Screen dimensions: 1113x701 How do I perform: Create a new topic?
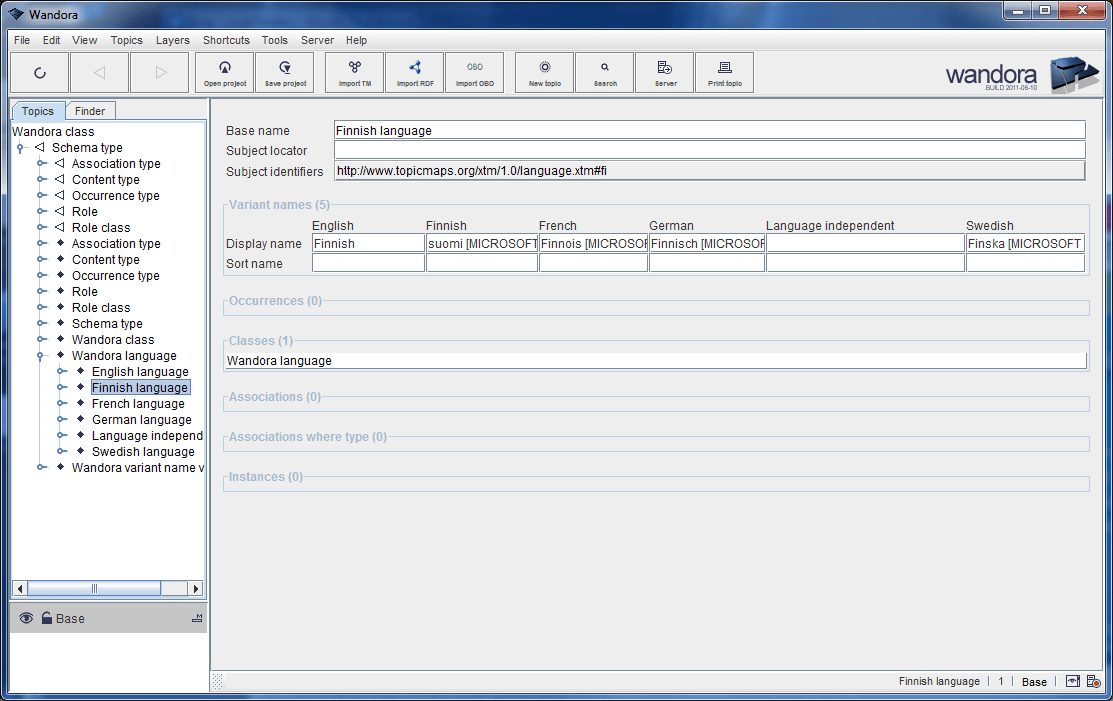tap(543, 71)
